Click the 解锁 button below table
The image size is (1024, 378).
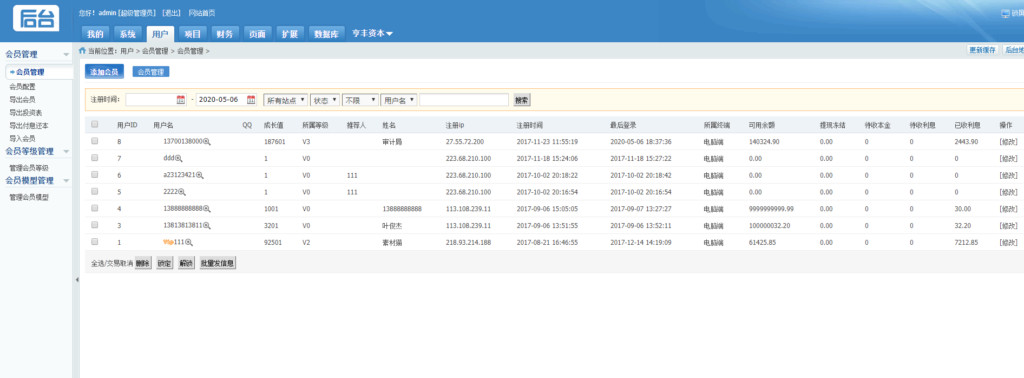click(x=186, y=264)
